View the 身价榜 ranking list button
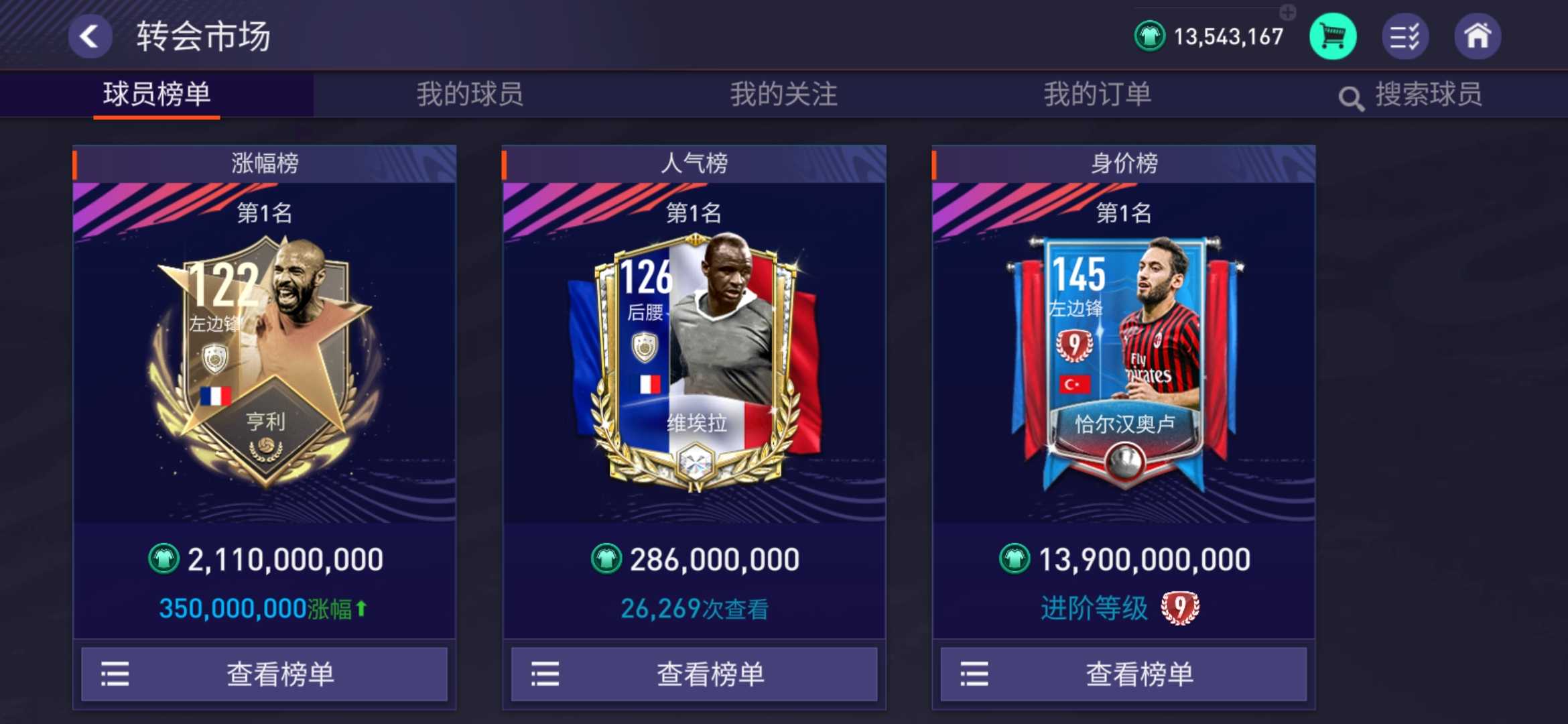This screenshot has height=724, width=1568. click(1124, 674)
